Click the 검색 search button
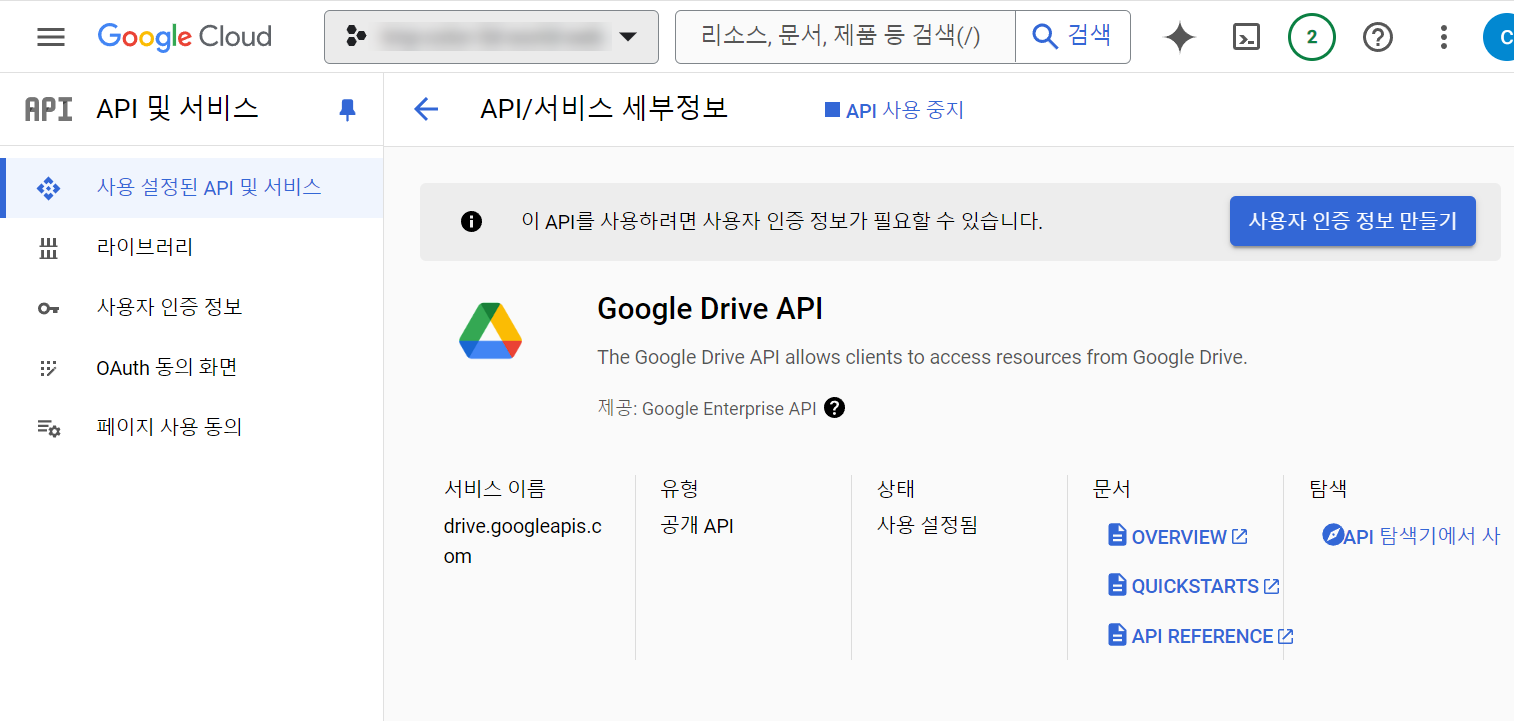1514x721 pixels. click(x=1073, y=37)
